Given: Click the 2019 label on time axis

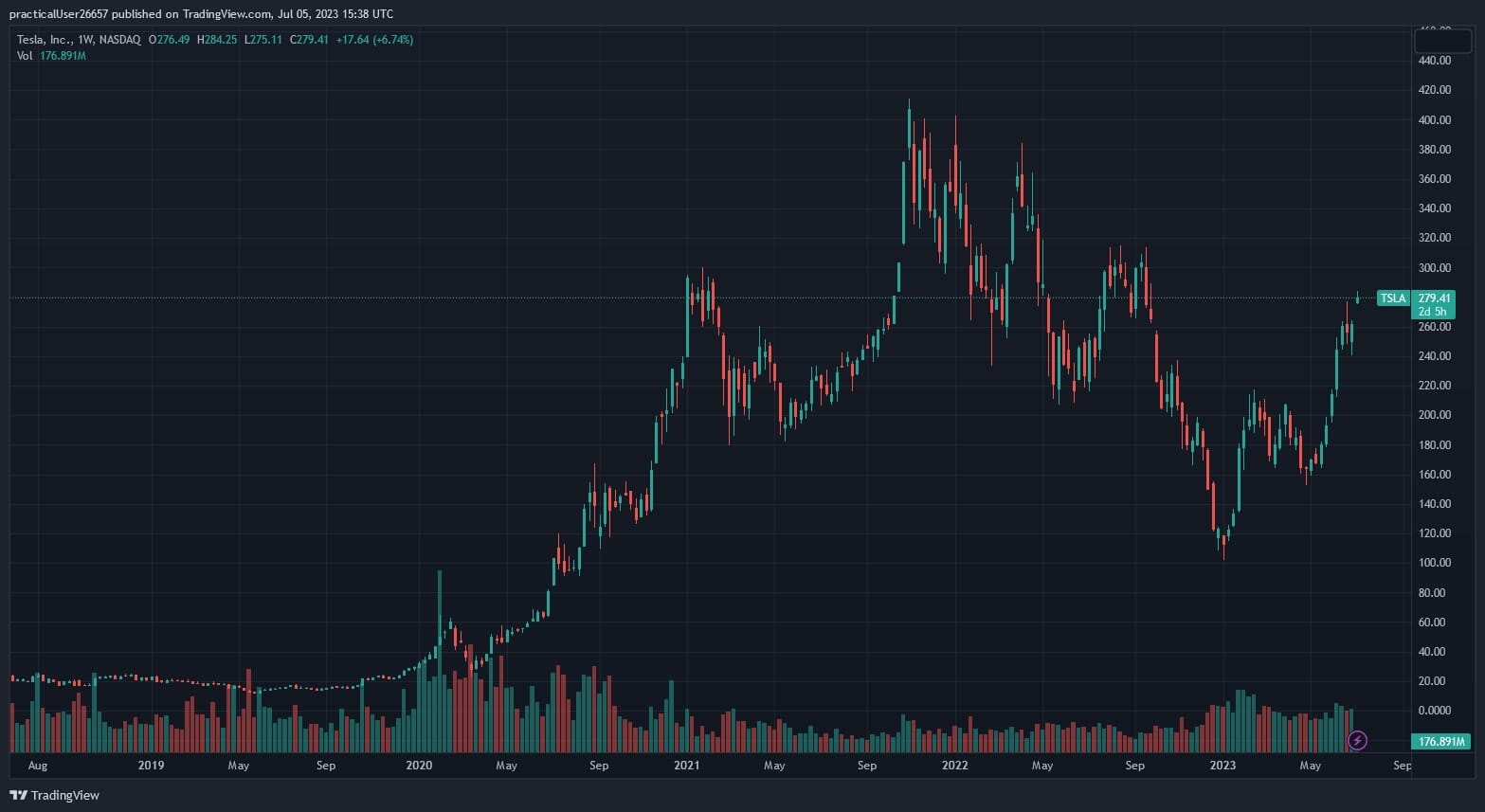Looking at the screenshot, I should pos(151,766).
